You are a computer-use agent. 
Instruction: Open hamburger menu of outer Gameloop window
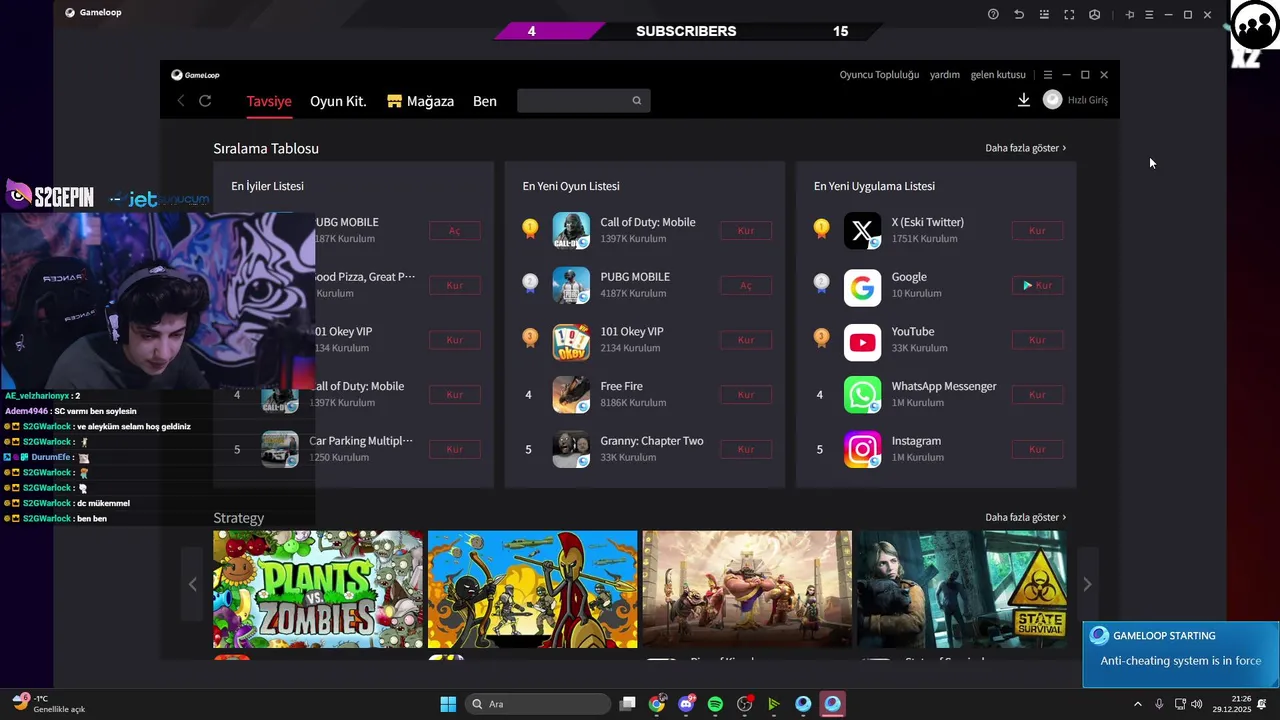tap(1149, 14)
